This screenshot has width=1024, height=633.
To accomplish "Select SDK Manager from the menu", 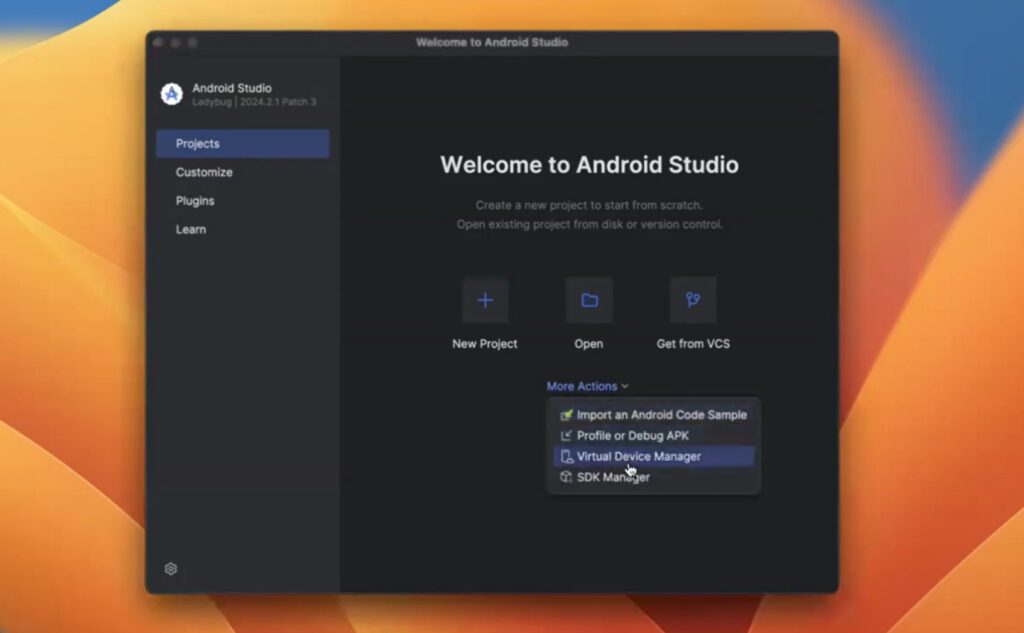I will pos(614,477).
